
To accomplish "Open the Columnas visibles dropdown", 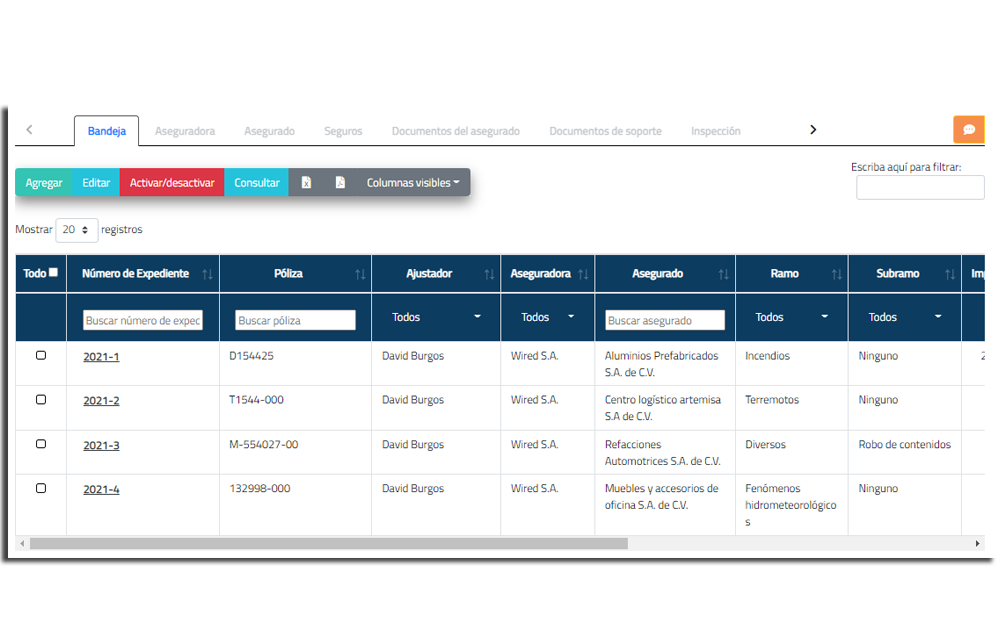I will (x=413, y=183).
